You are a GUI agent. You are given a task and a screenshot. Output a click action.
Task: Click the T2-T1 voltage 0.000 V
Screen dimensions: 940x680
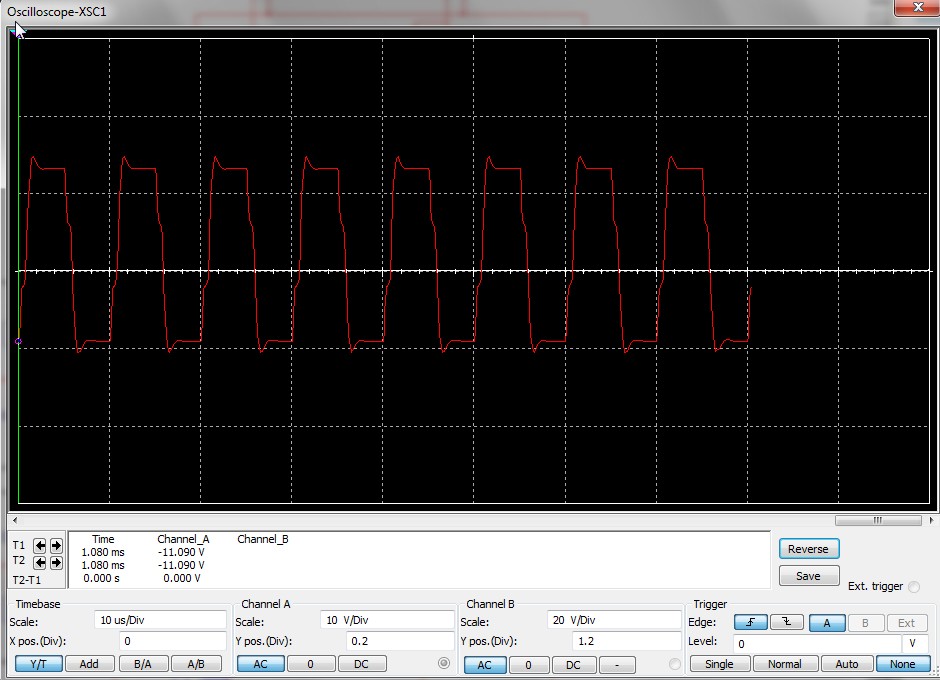coord(182,578)
